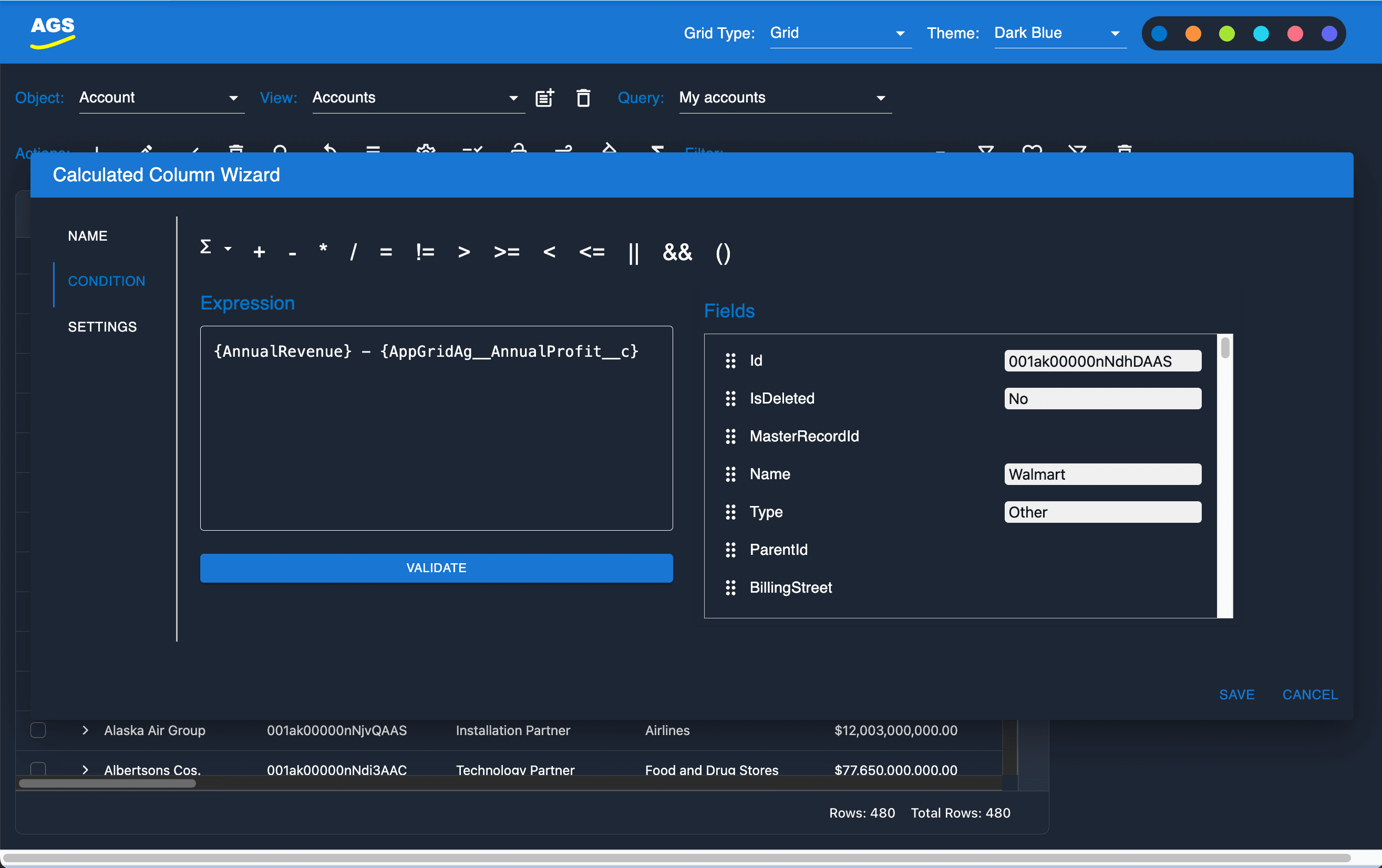Click the drag handle for Name field

[x=730, y=474]
